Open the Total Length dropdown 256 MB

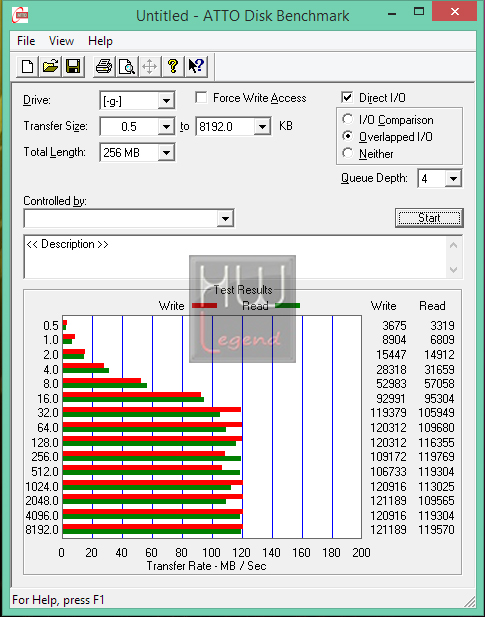166,153
